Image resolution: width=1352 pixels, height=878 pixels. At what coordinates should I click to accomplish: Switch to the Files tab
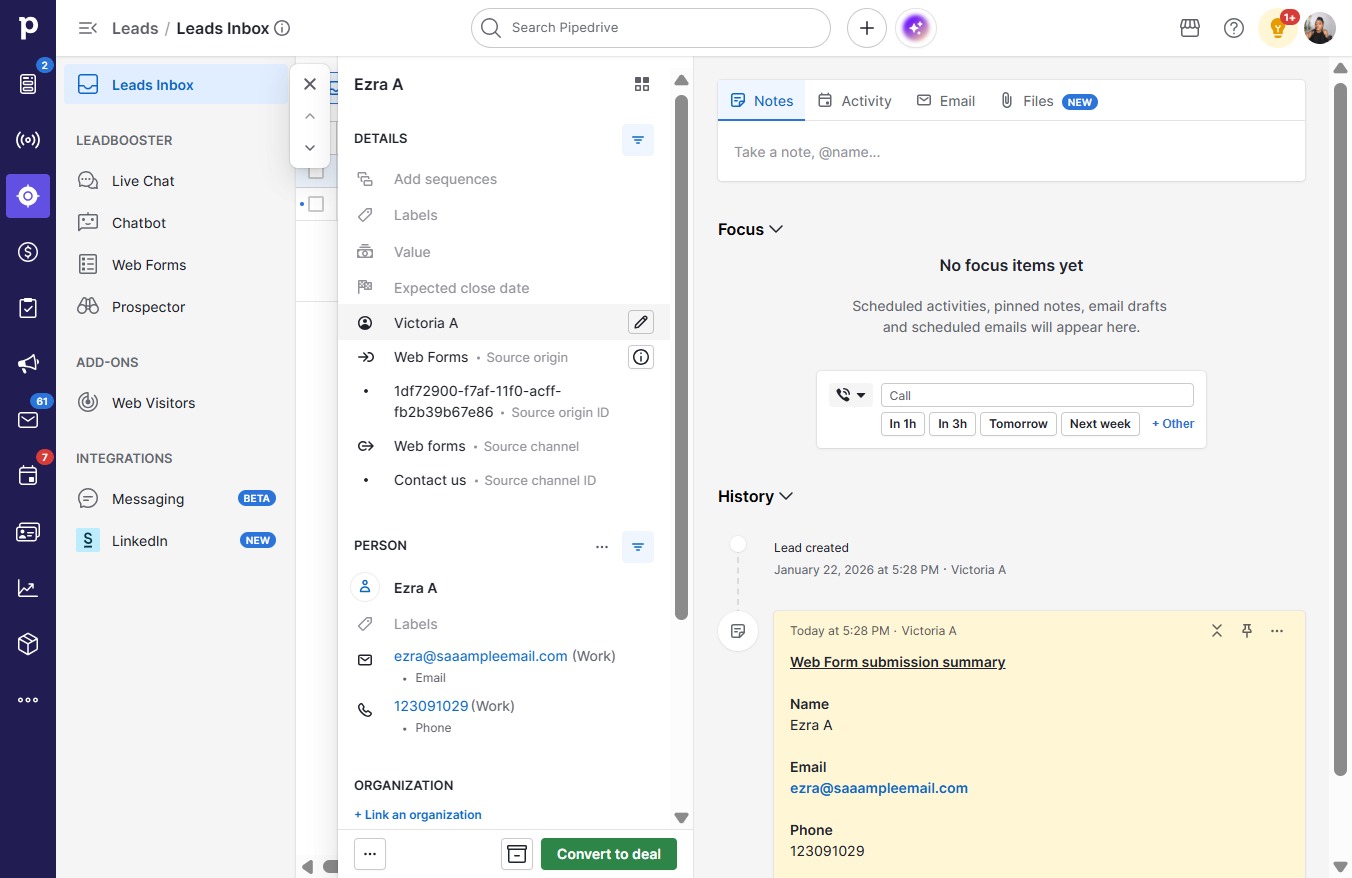tap(1049, 101)
